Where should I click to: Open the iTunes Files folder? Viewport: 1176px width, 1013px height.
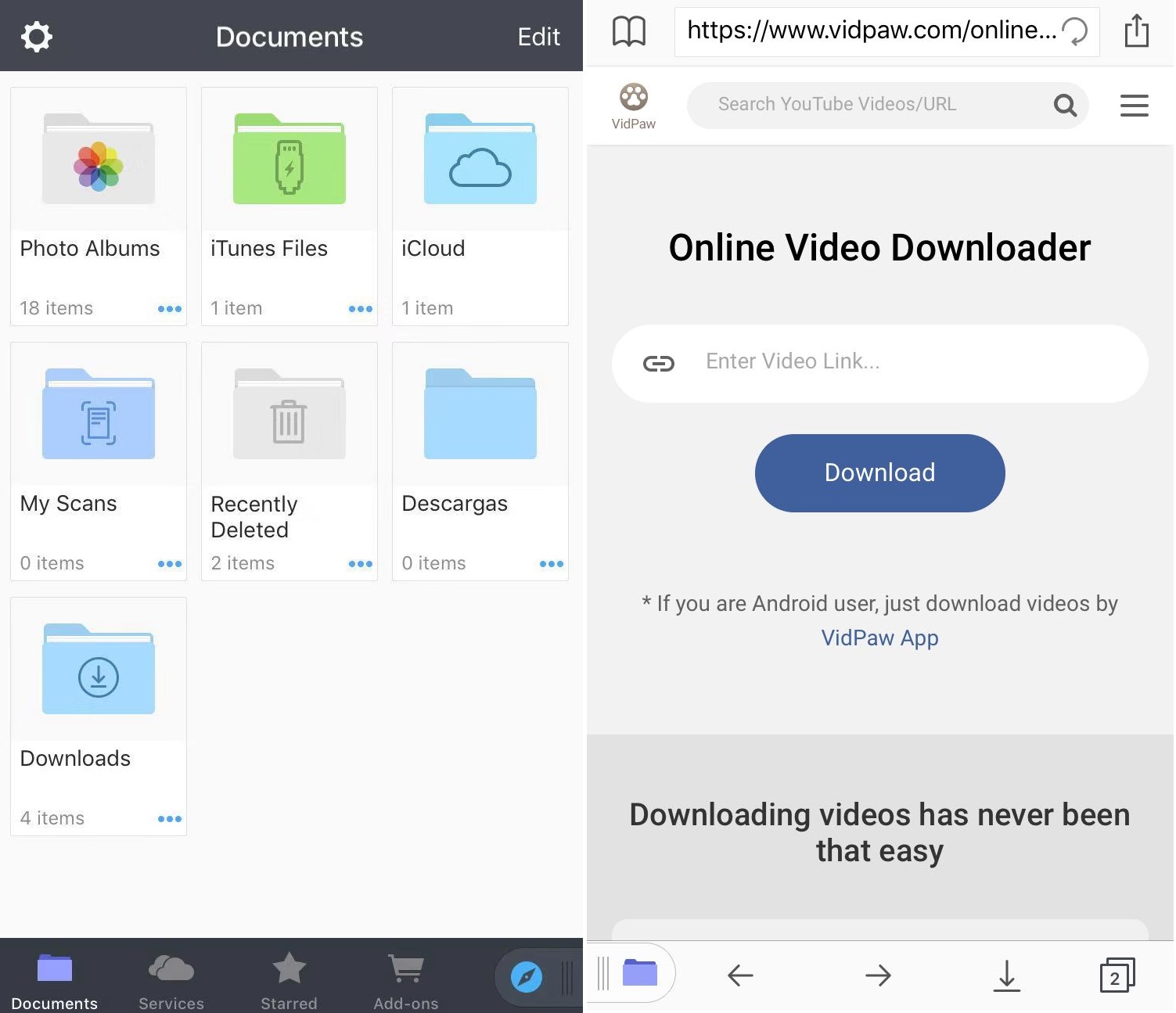(290, 207)
